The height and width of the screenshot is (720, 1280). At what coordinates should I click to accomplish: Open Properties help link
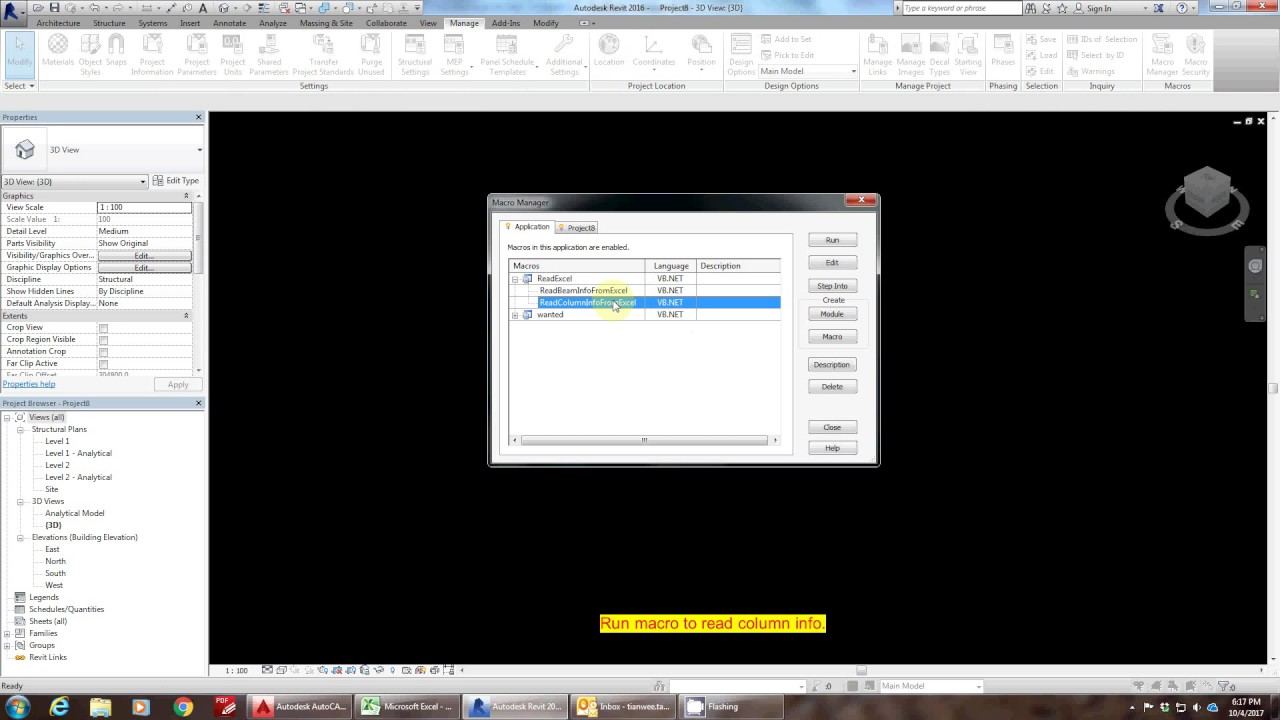[29, 384]
